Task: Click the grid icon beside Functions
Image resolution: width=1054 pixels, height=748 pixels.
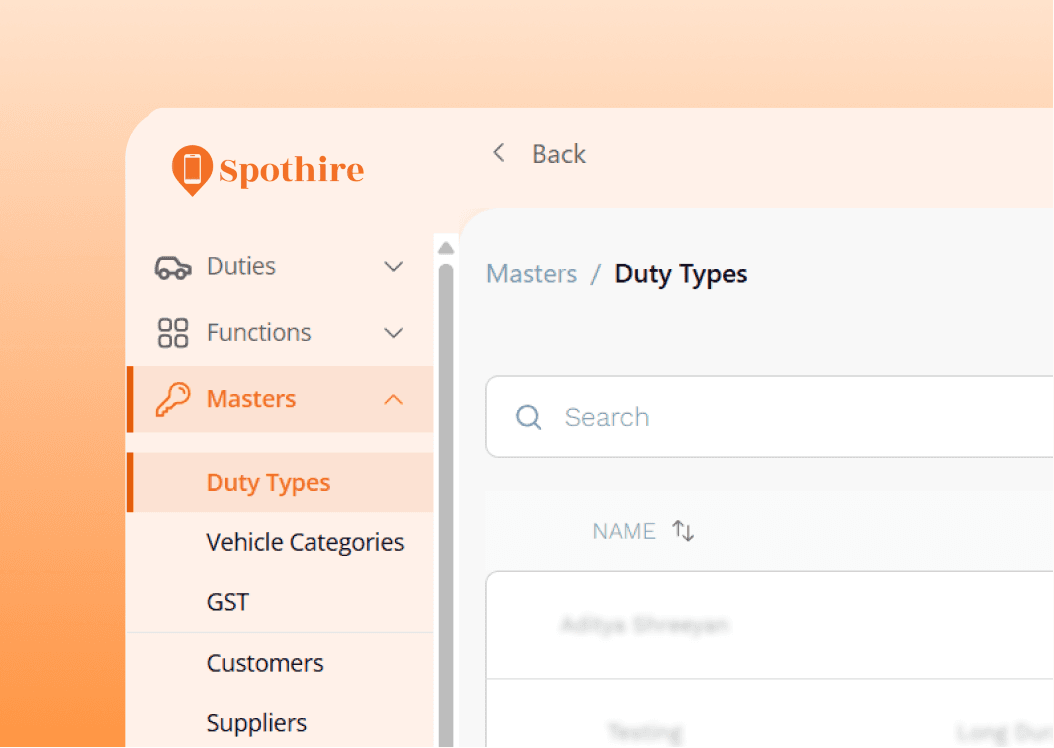Action: pos(173,333)
